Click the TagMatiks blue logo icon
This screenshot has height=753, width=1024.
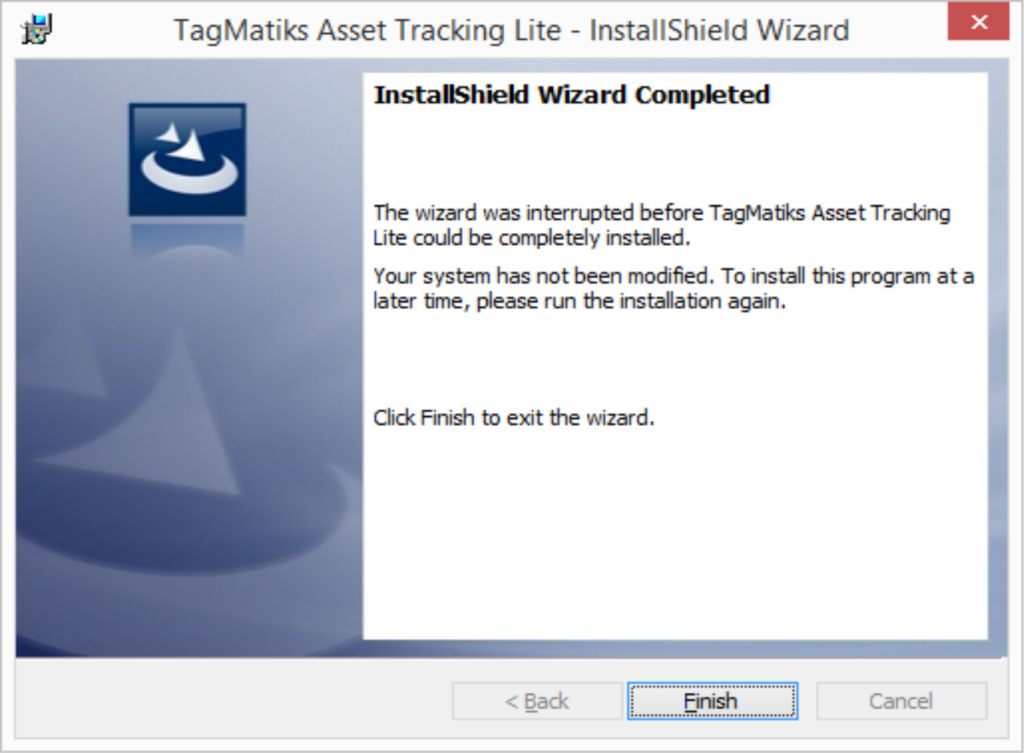point(187,159)
